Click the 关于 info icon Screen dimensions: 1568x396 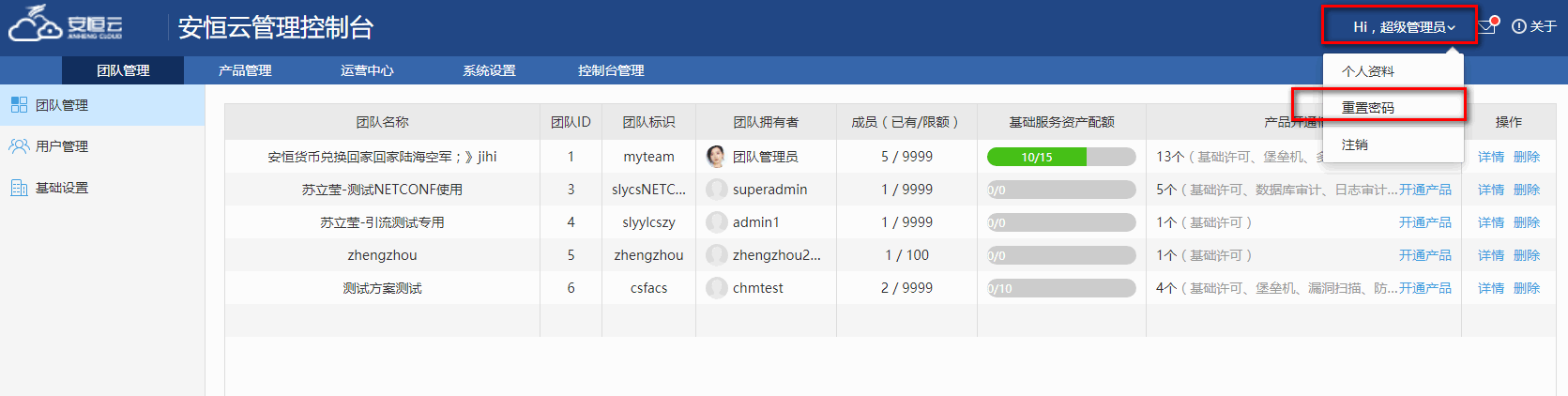click(1519, 26)
